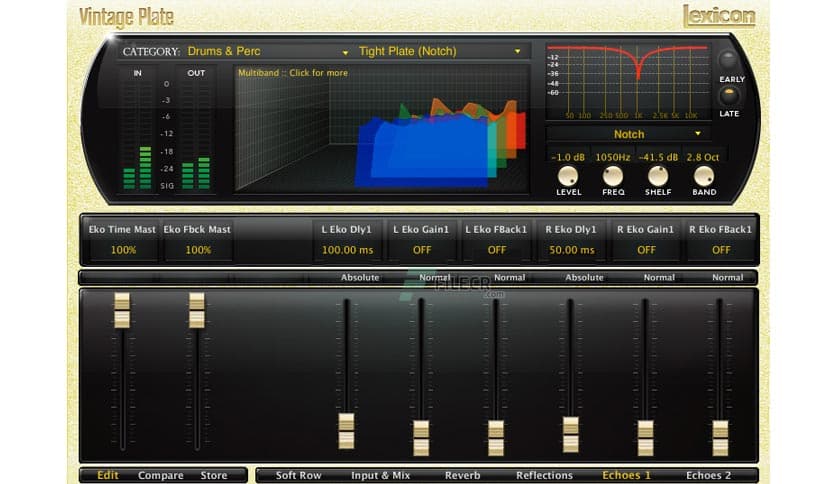Click the Eko Time Mast fader
The height and width of the screenshot is (484, 836).
pyautogui.click(x=122, y=310)
